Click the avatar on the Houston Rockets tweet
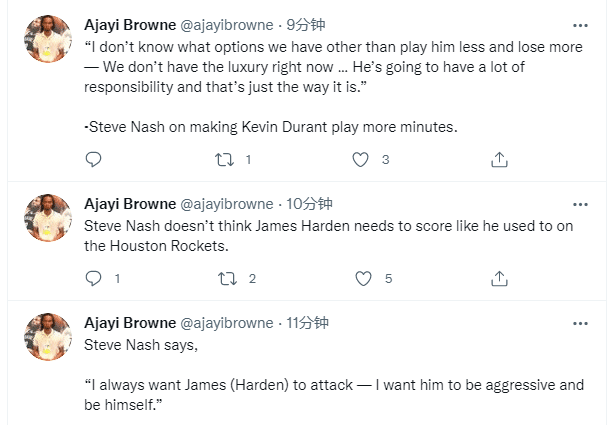This screenshot has height=425, width=610. coord(48,218)
